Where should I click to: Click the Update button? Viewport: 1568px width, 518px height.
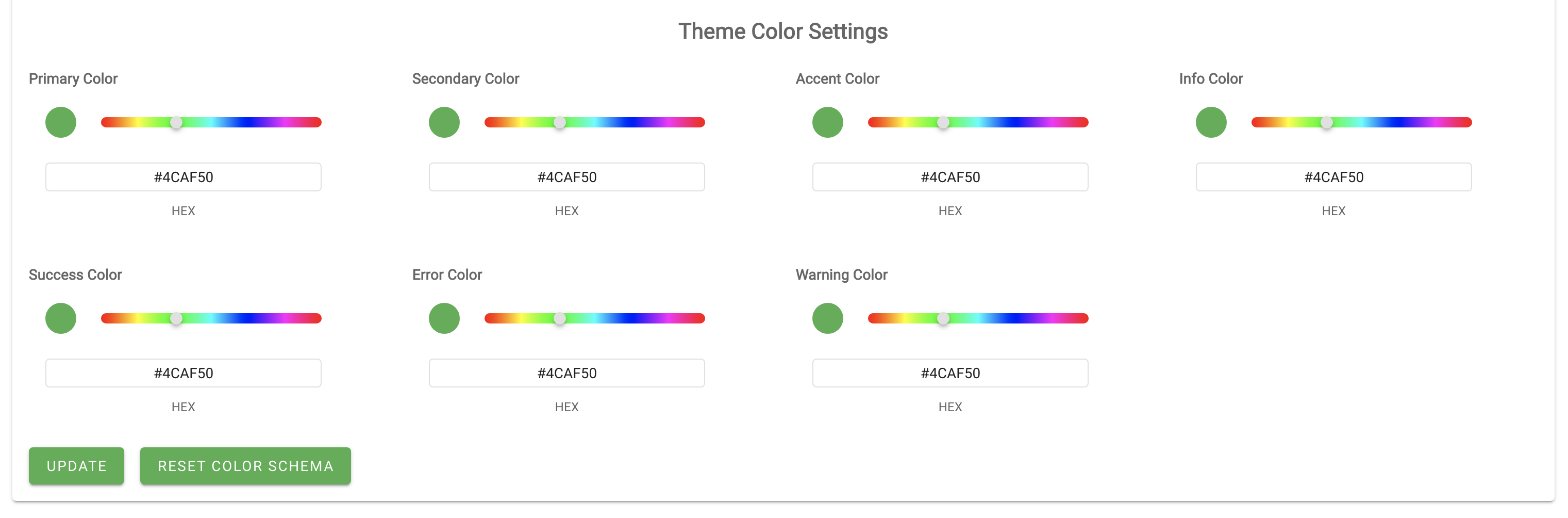click(x=77, y=466)
